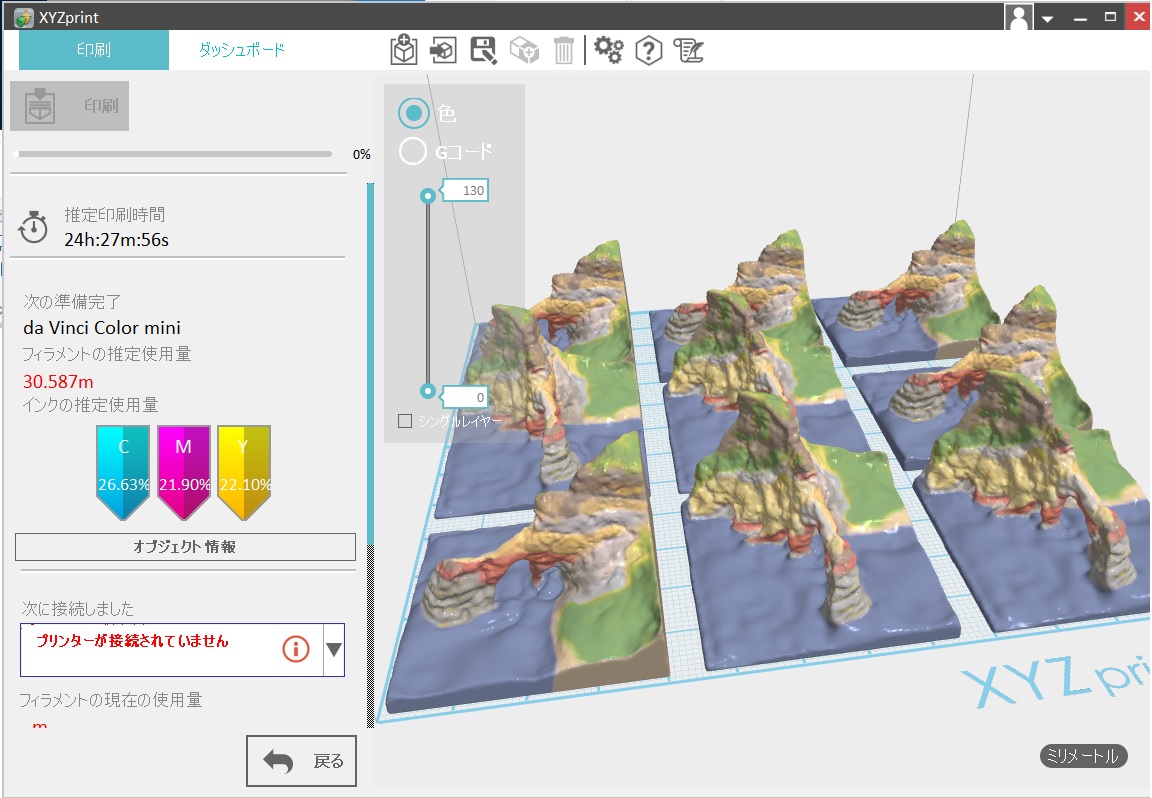
Task: Open help with the question mark icon
Action: 649,50
